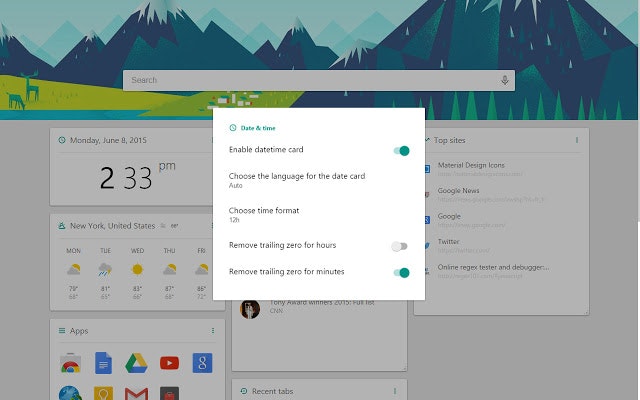The width and height of the screenshot is (640, 400).
Task: Click the 2 33 pm clock display
Action: click(137, 178)
